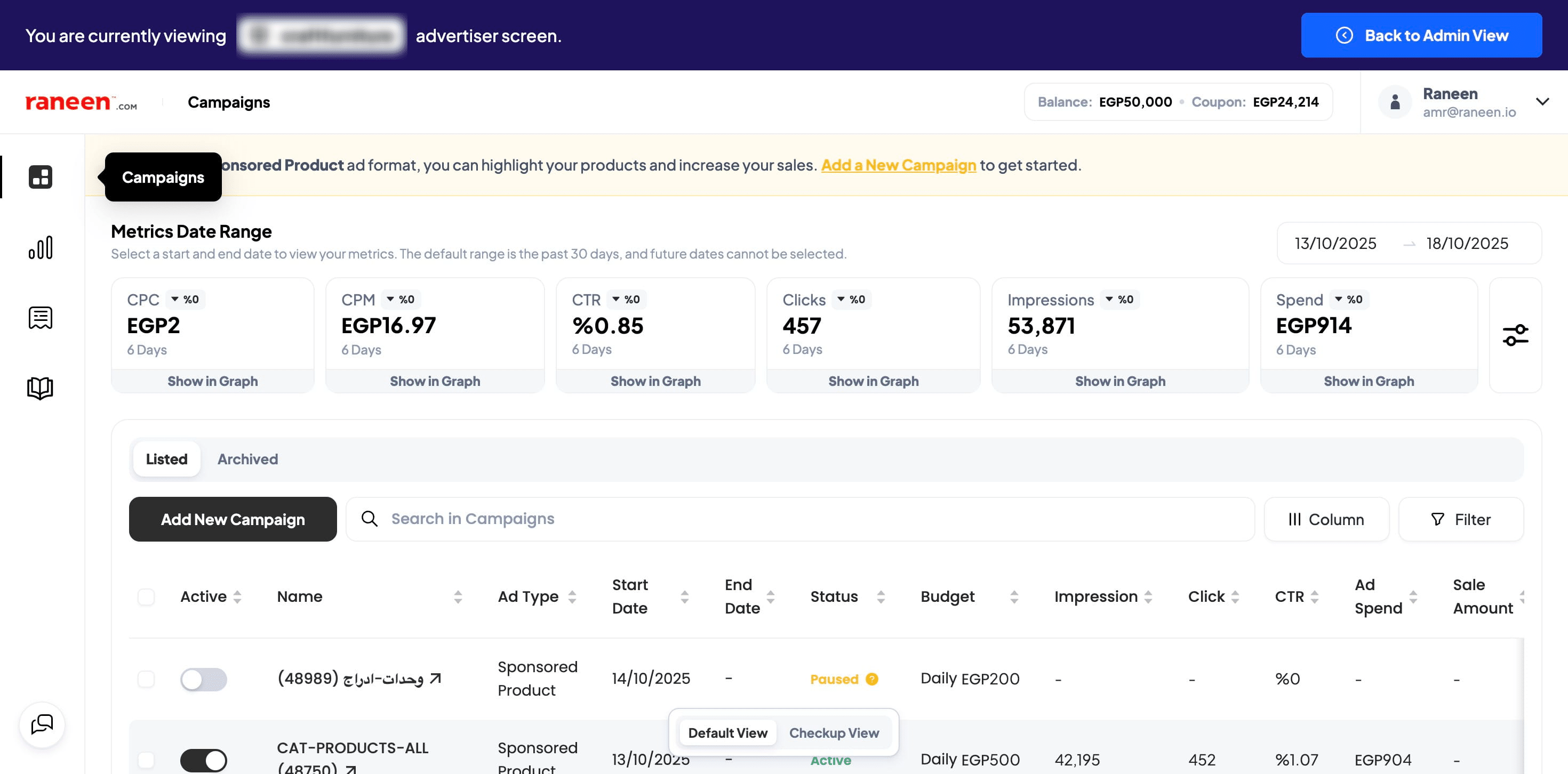This screenshot has height=774, width=1568.
Task: Open the Campaigns dashboard sidebar icon
Action: click(40, 177)
